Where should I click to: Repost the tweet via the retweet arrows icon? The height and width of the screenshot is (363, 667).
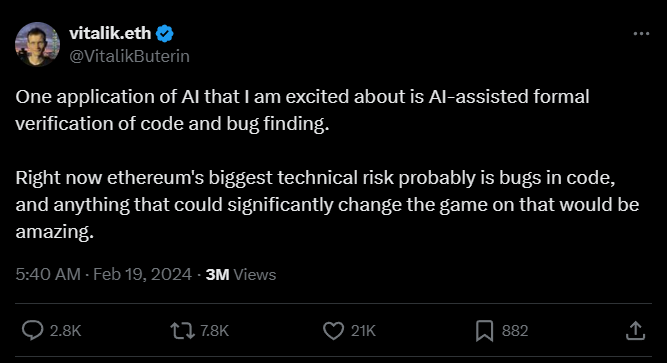pyautogui.click(x=182, y=331)
